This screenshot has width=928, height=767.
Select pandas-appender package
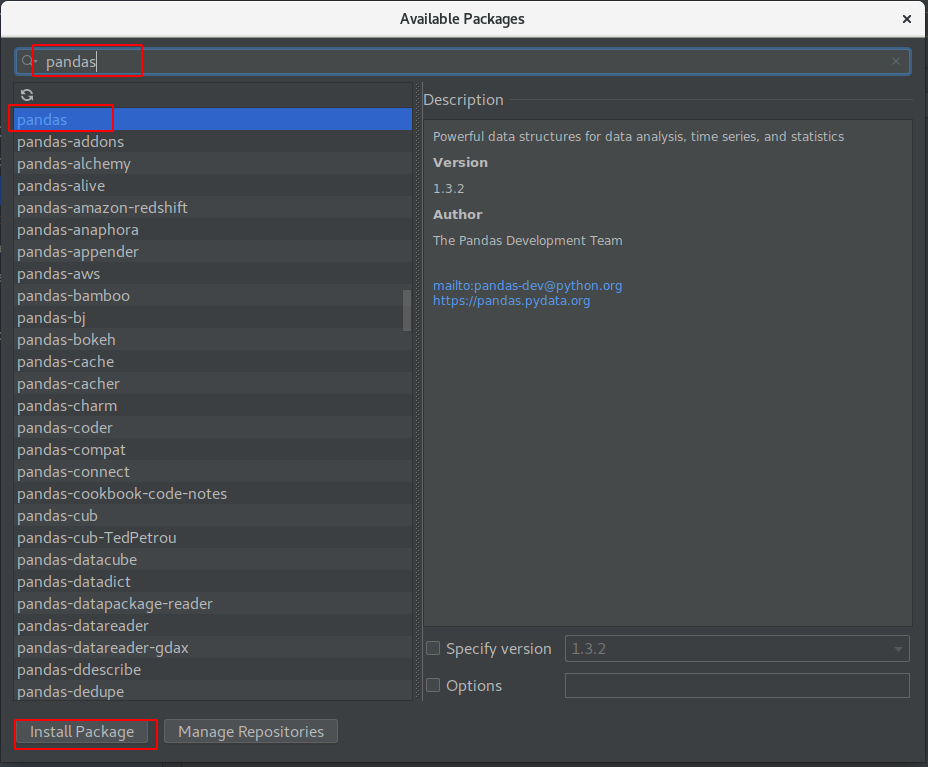tap(213, 251)
